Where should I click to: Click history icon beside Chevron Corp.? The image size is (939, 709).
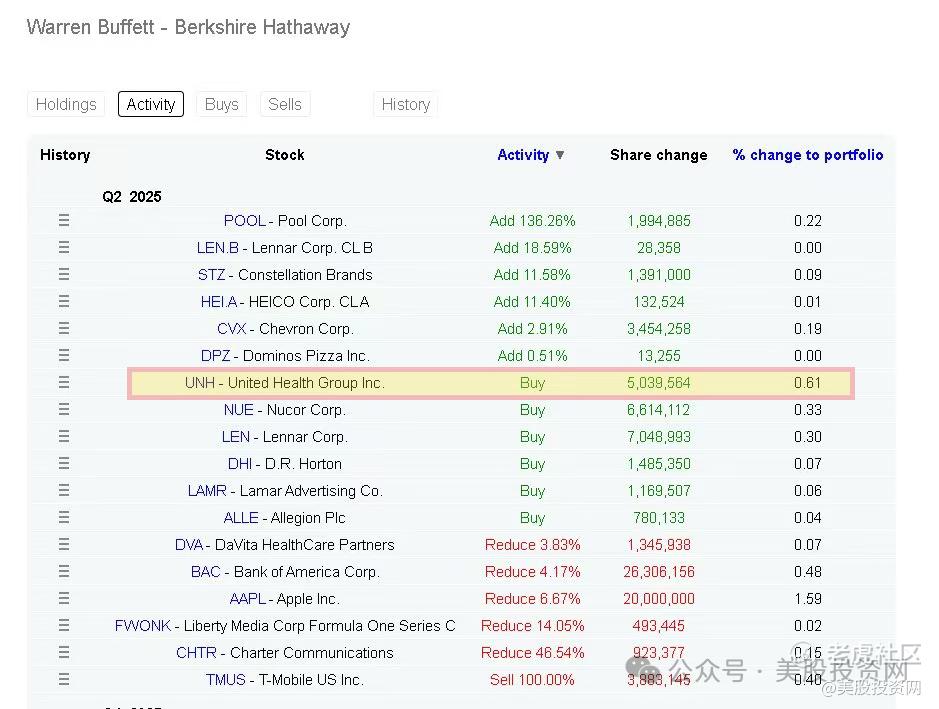[64, 329]
